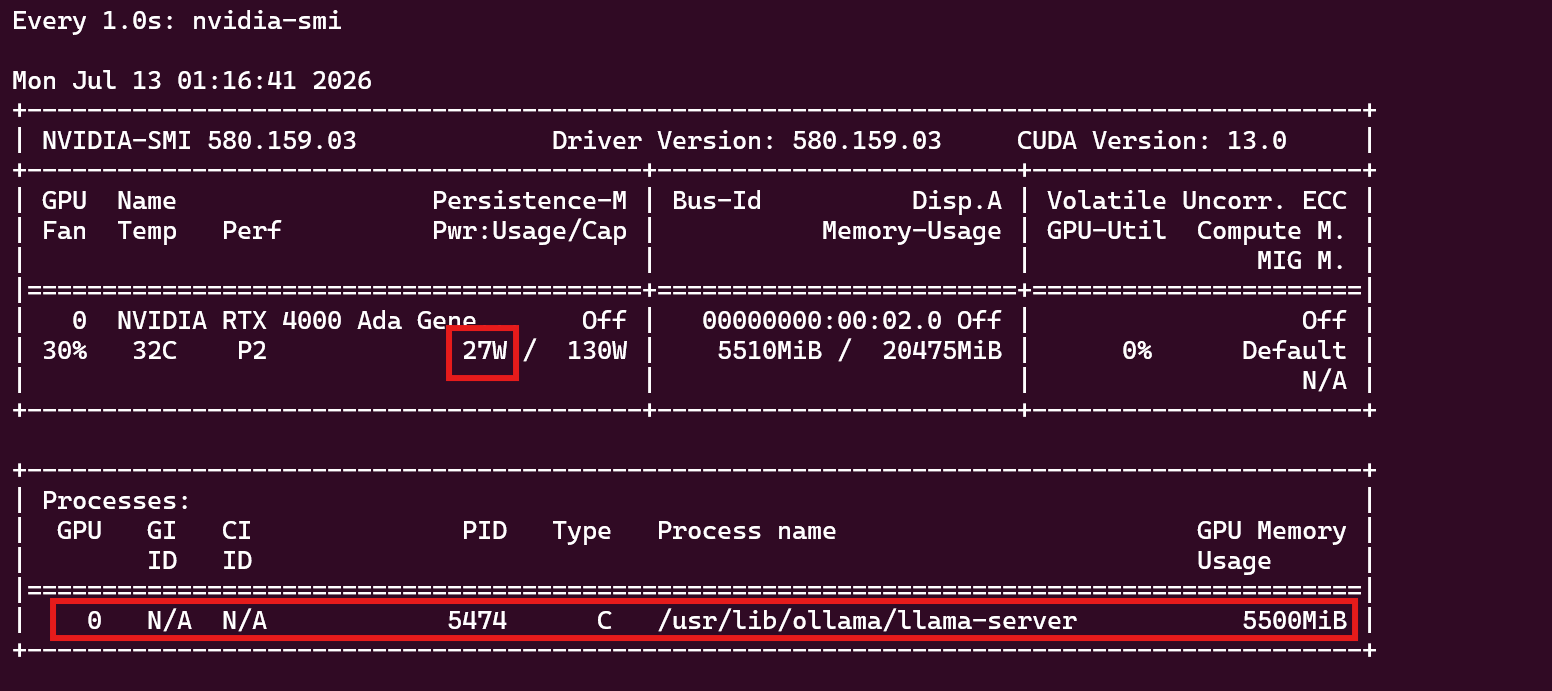Click the power cap value '130W'
This screenshot has width=1552, height=691.
597,351
